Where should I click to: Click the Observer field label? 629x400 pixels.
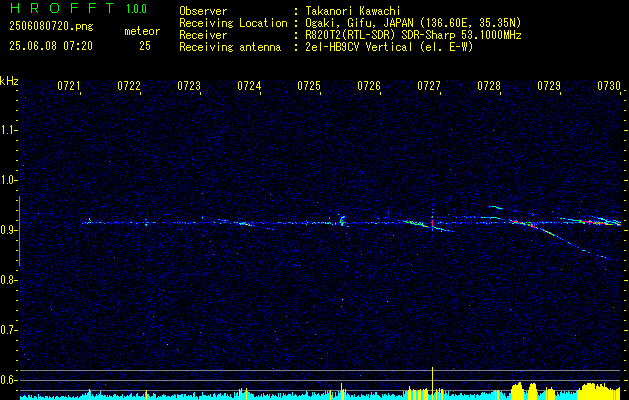[203, 11]
